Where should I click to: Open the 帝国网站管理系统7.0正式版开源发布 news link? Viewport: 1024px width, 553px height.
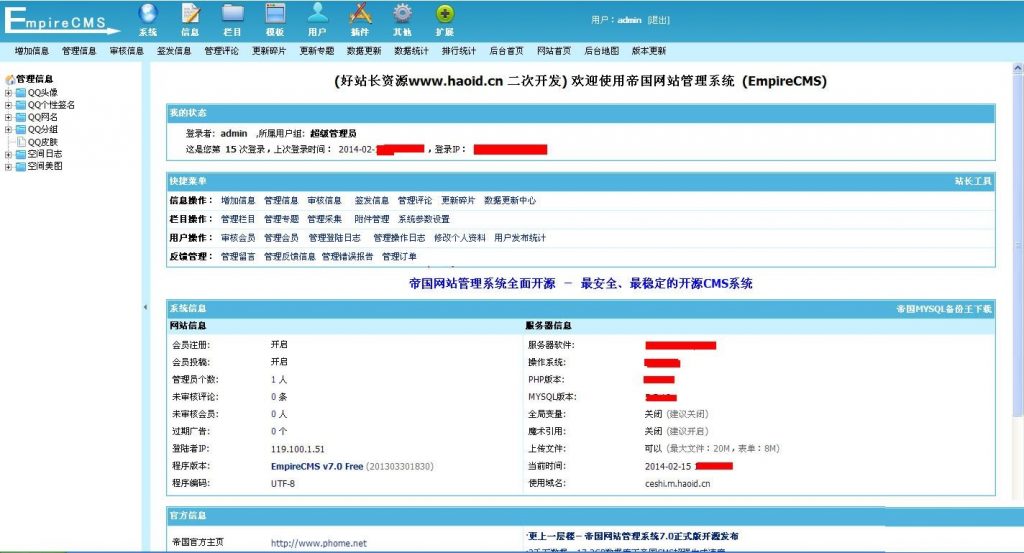tap(633, 536)
